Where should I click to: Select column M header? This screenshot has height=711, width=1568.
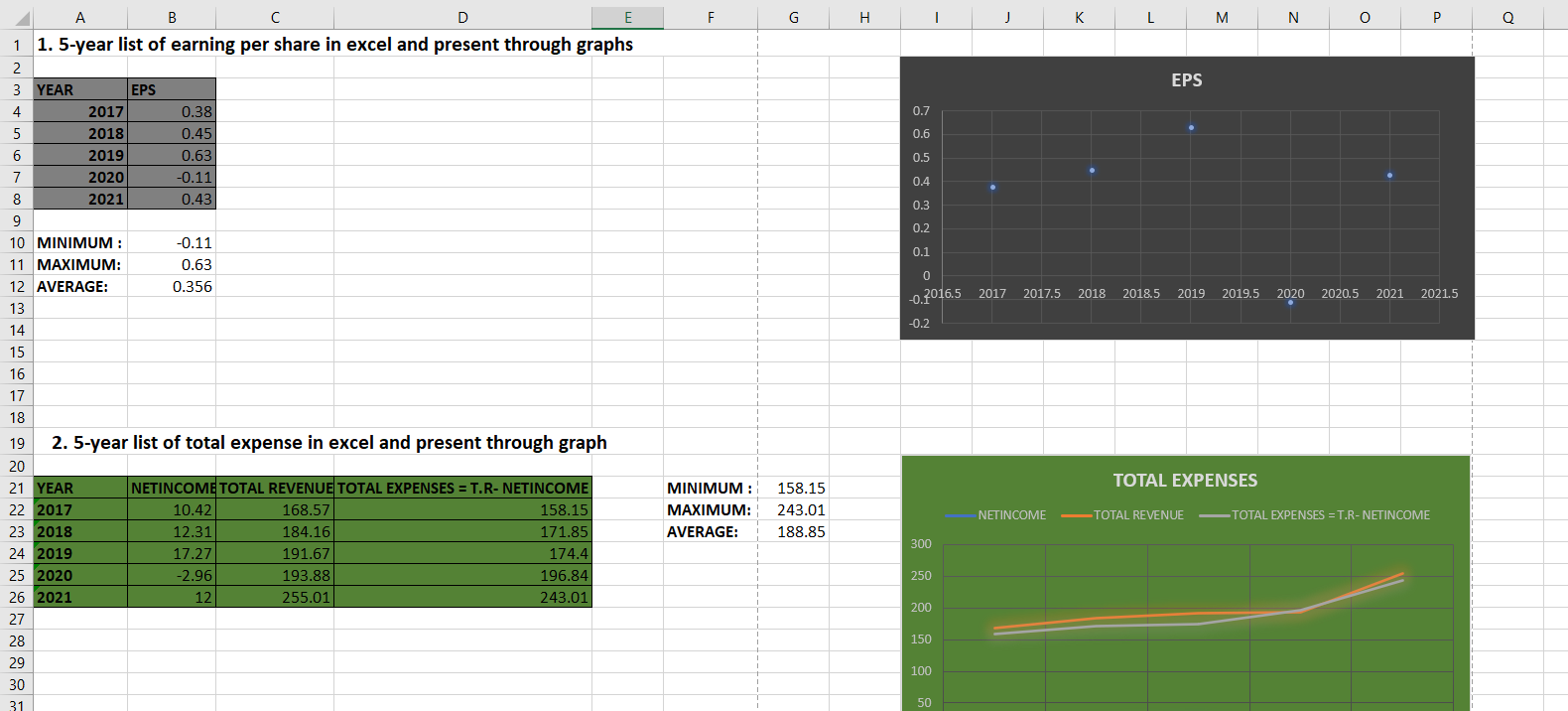[1222, 17]
